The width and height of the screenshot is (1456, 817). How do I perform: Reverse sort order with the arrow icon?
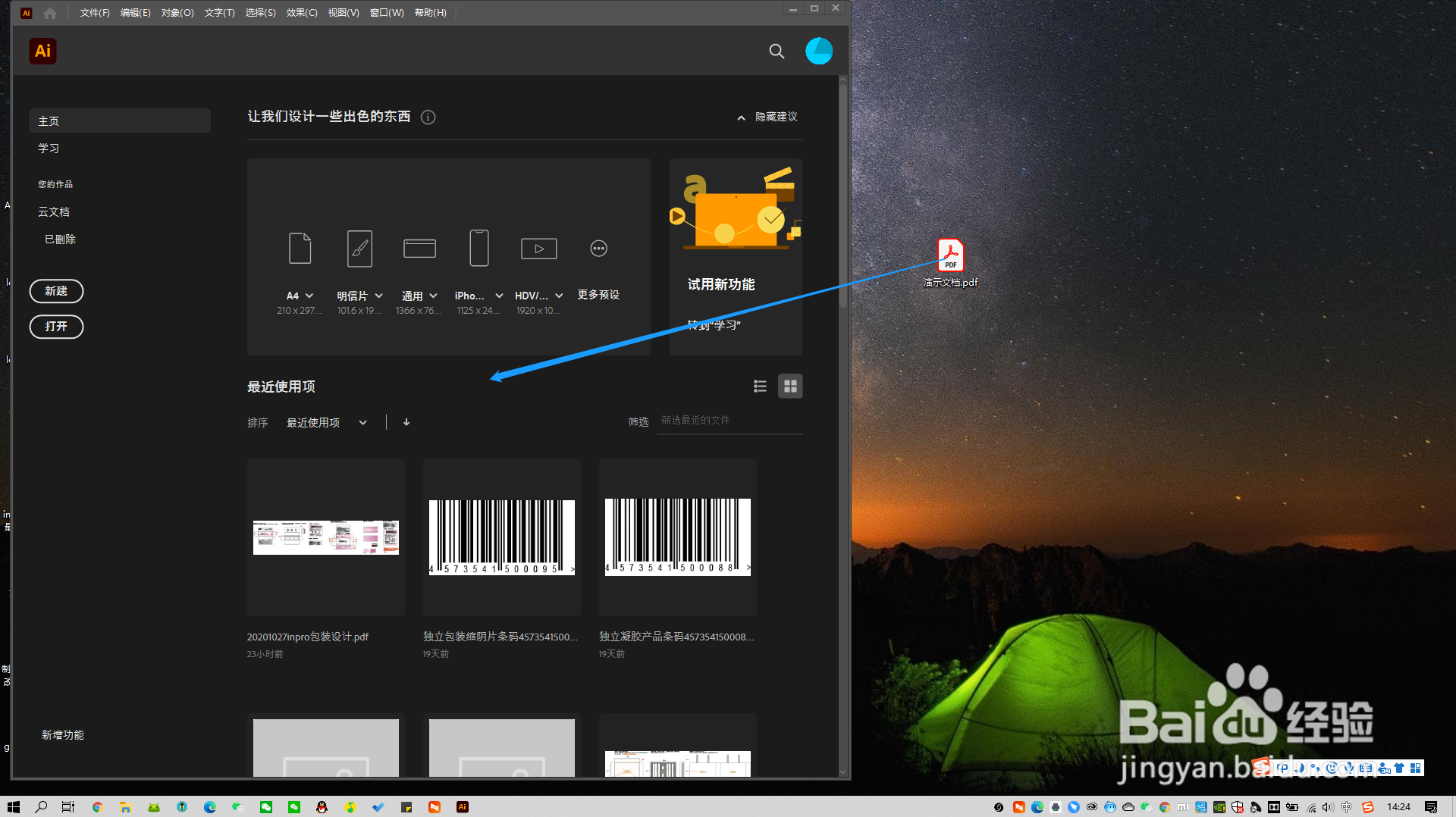click(x=406, y=422)
